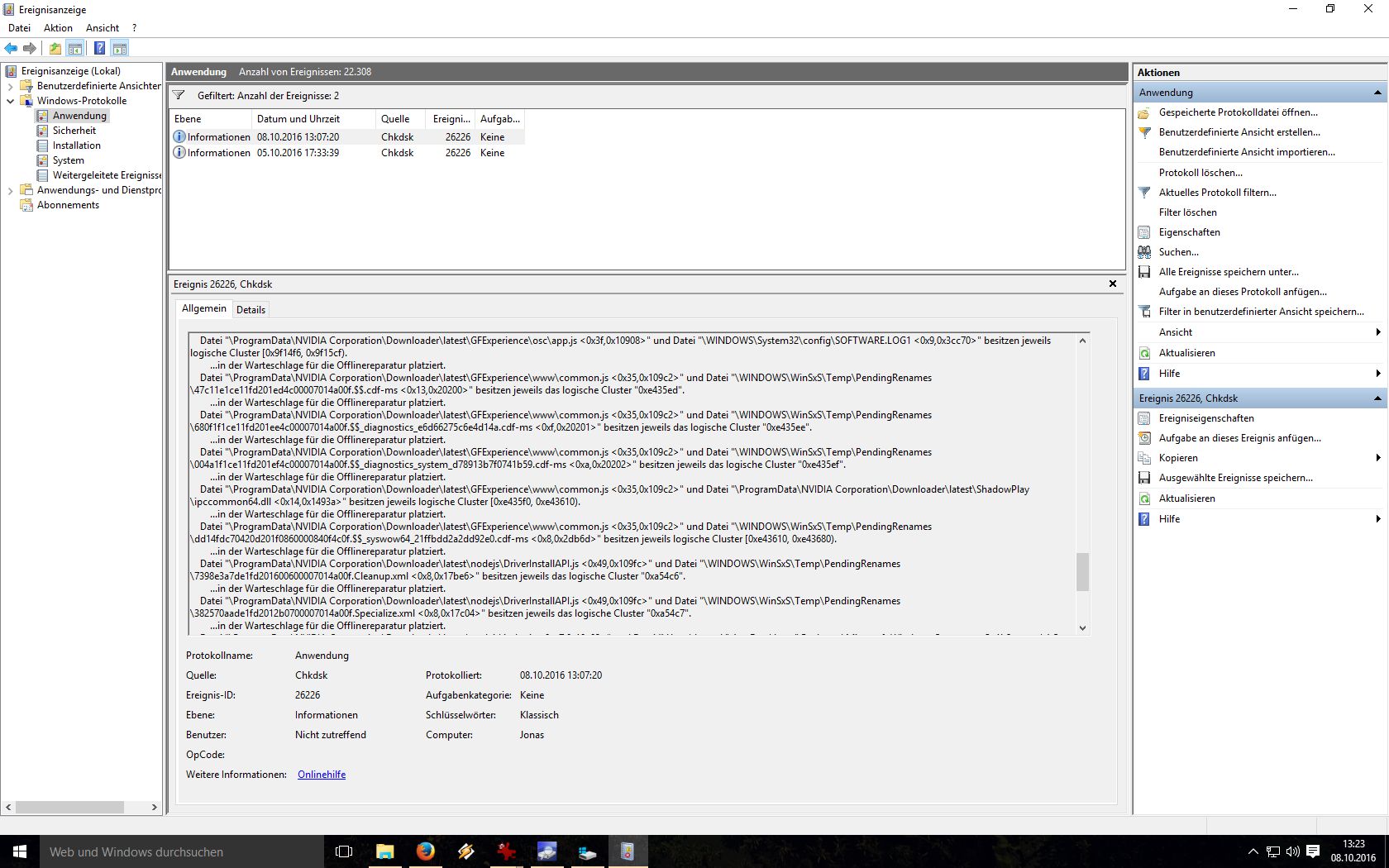Open the Datei menu
This screenshot has height=868, width=1389.
[19, 28]
